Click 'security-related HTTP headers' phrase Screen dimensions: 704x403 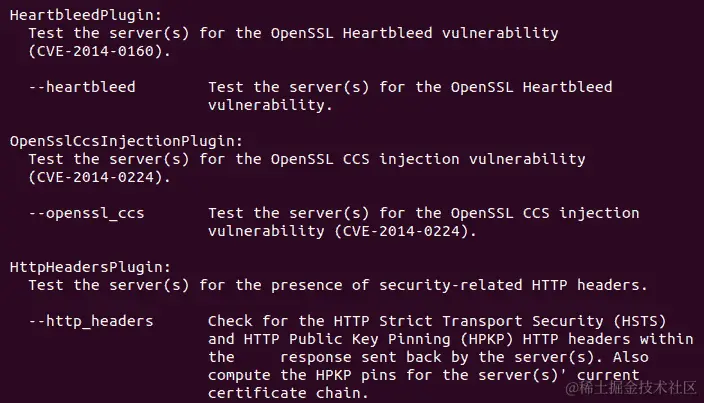(x=509, y=285)
